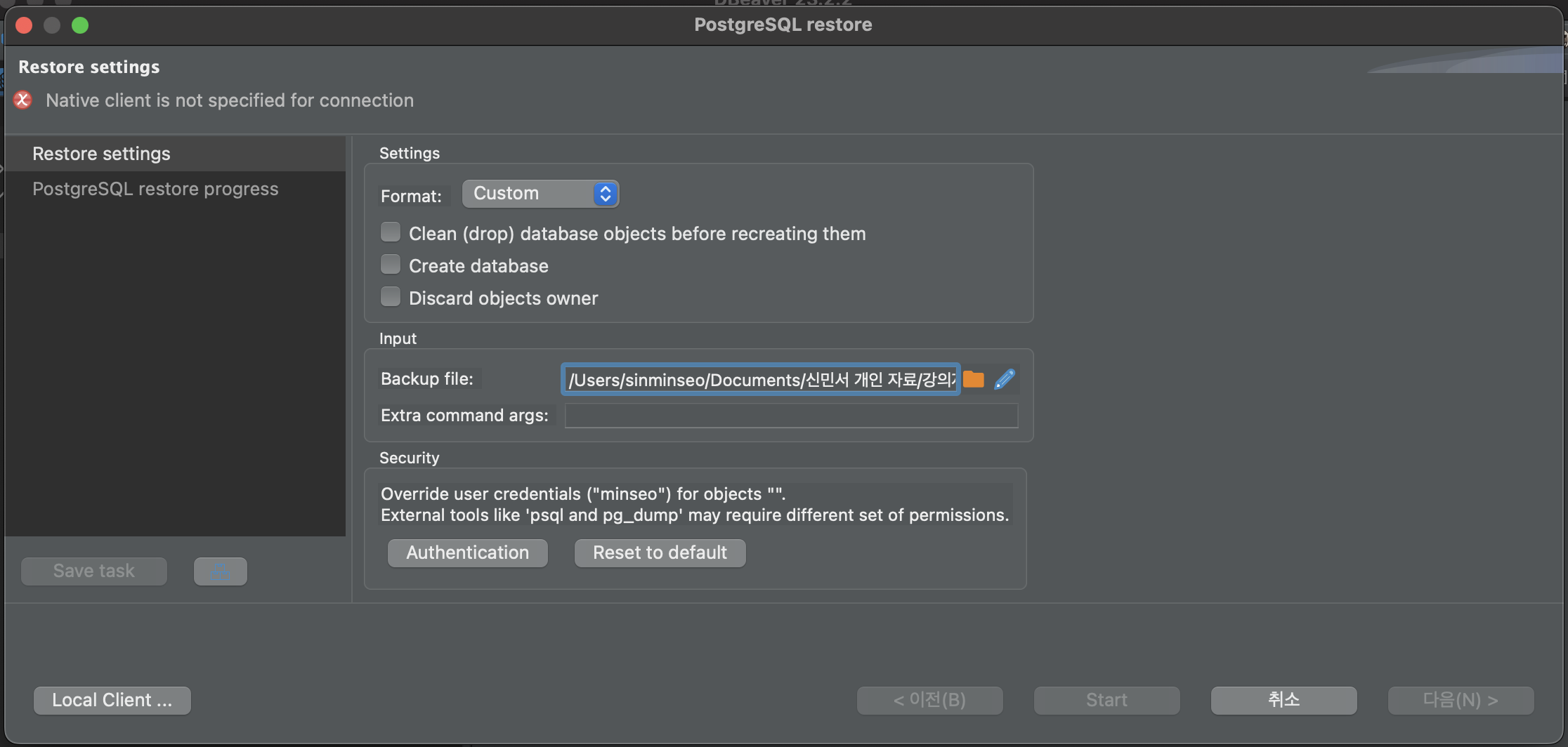Select Restore settings in the left pane
Viewport: 1568px width, 747px height.
175,154
